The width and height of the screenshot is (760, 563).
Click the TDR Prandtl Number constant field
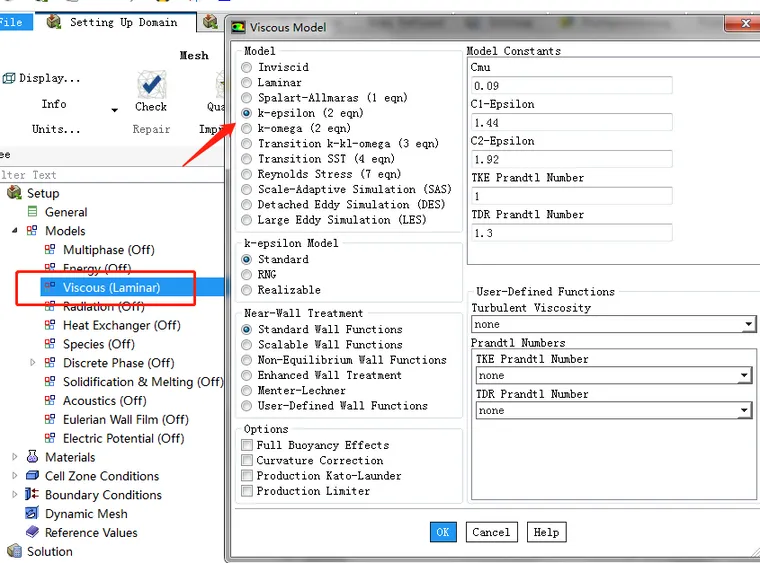(x=571, y=233)
